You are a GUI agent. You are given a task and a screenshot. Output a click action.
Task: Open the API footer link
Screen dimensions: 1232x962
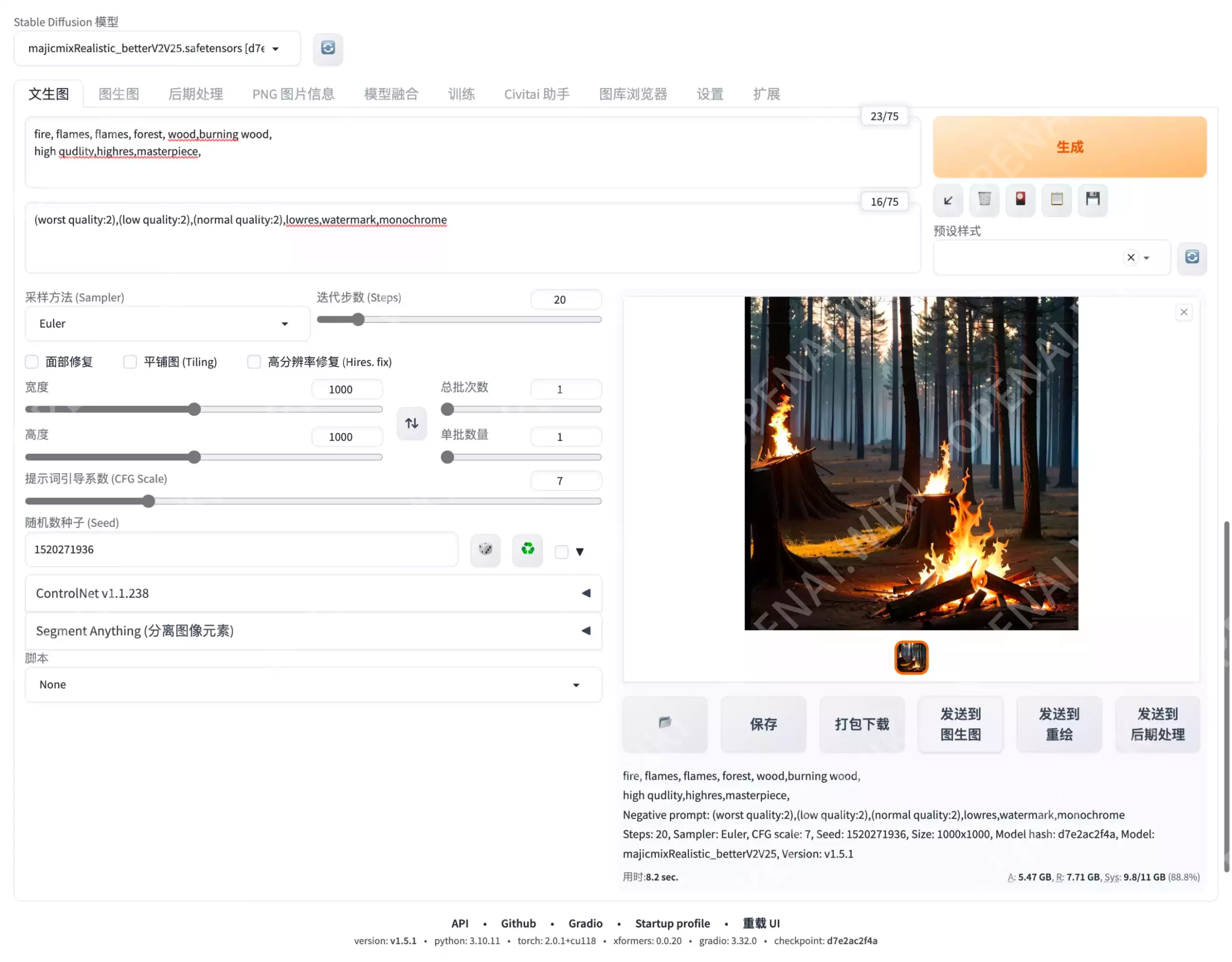coord(460,923)
